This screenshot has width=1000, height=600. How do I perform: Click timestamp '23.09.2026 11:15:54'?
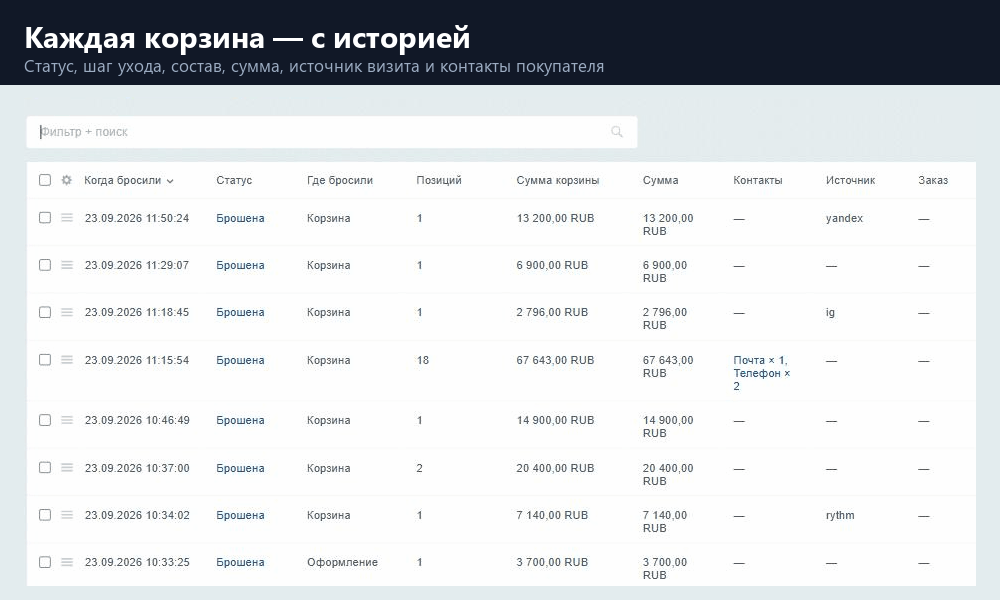pos(136,360)
